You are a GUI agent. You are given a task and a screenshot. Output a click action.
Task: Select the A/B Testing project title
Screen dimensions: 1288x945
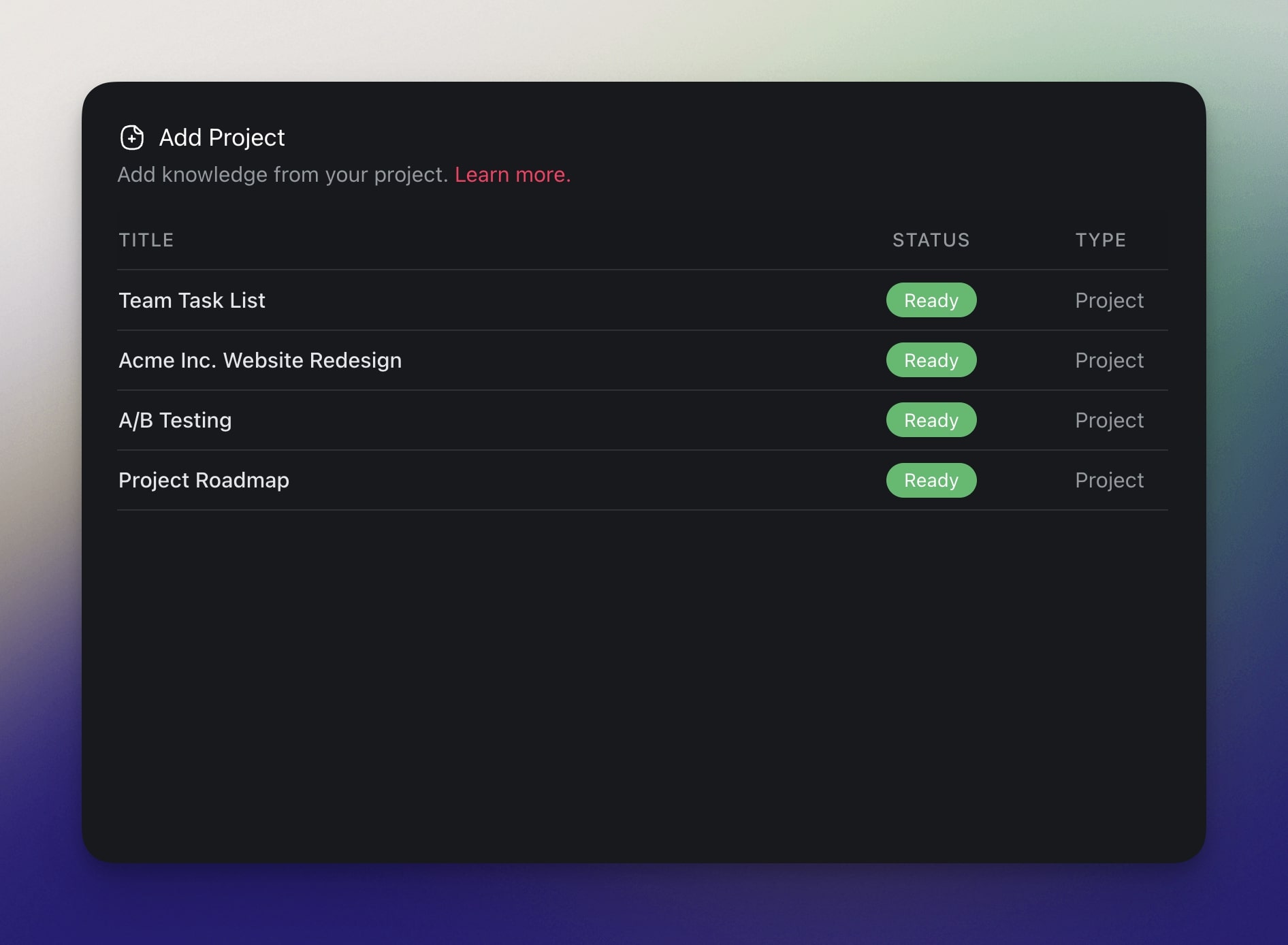175,420
